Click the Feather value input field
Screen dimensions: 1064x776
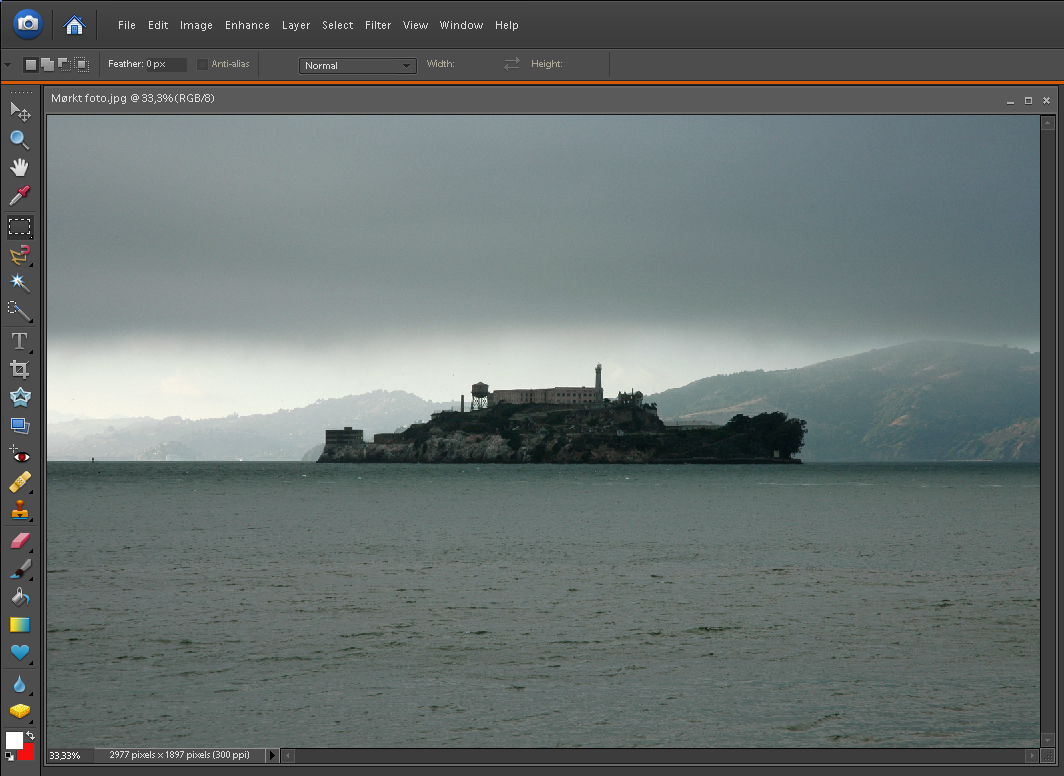166,64
